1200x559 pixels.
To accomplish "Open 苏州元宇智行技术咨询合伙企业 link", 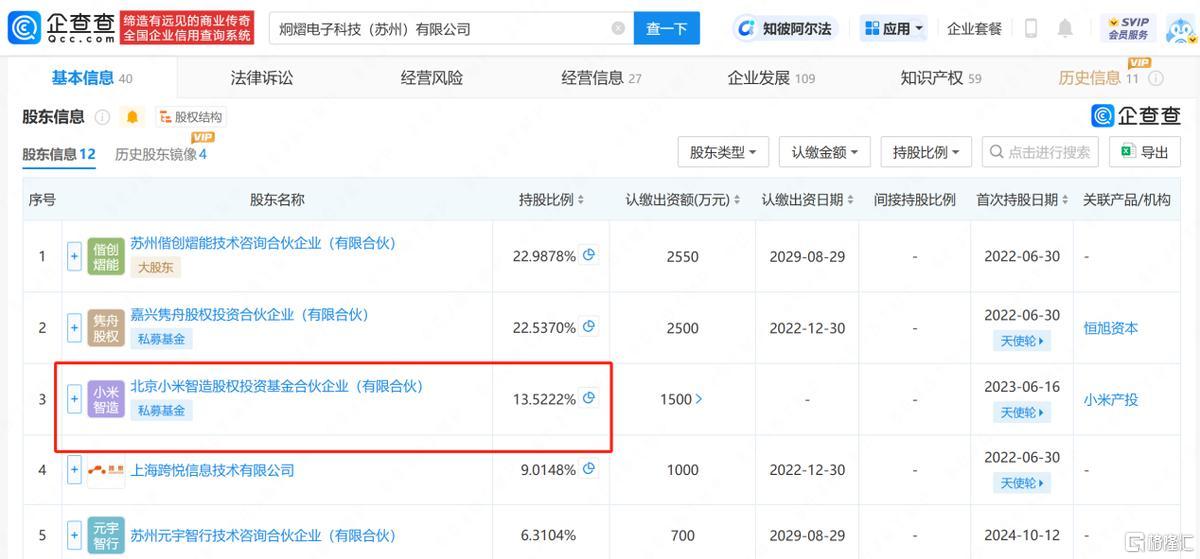I will [x=264, y=537].
